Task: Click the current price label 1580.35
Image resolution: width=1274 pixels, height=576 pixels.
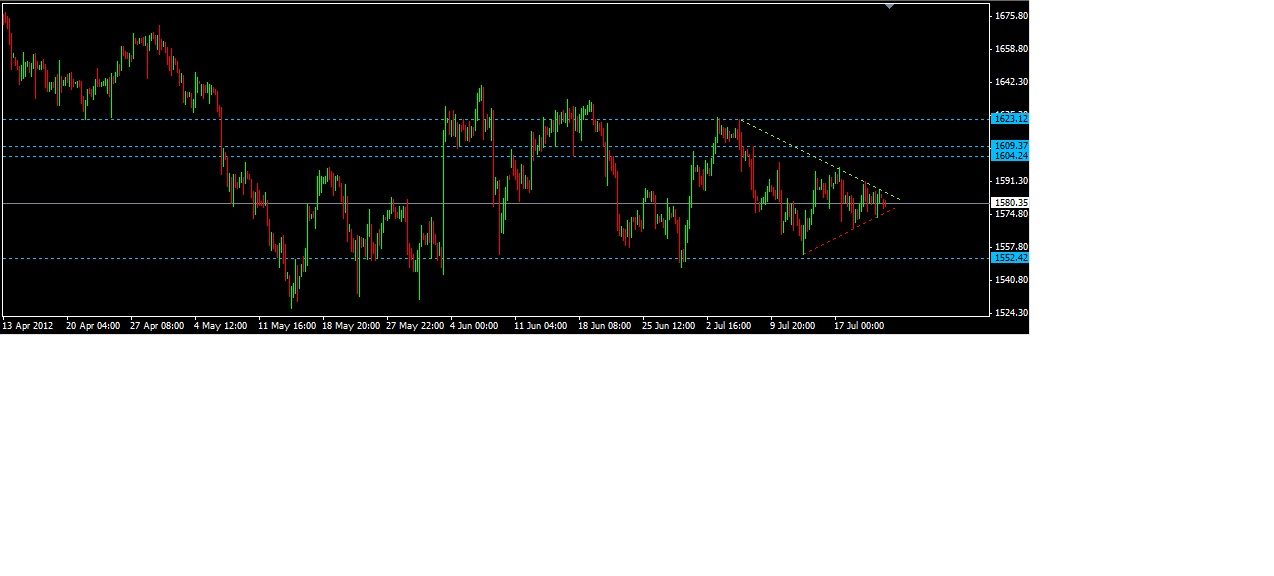Action: (1010, 203)
